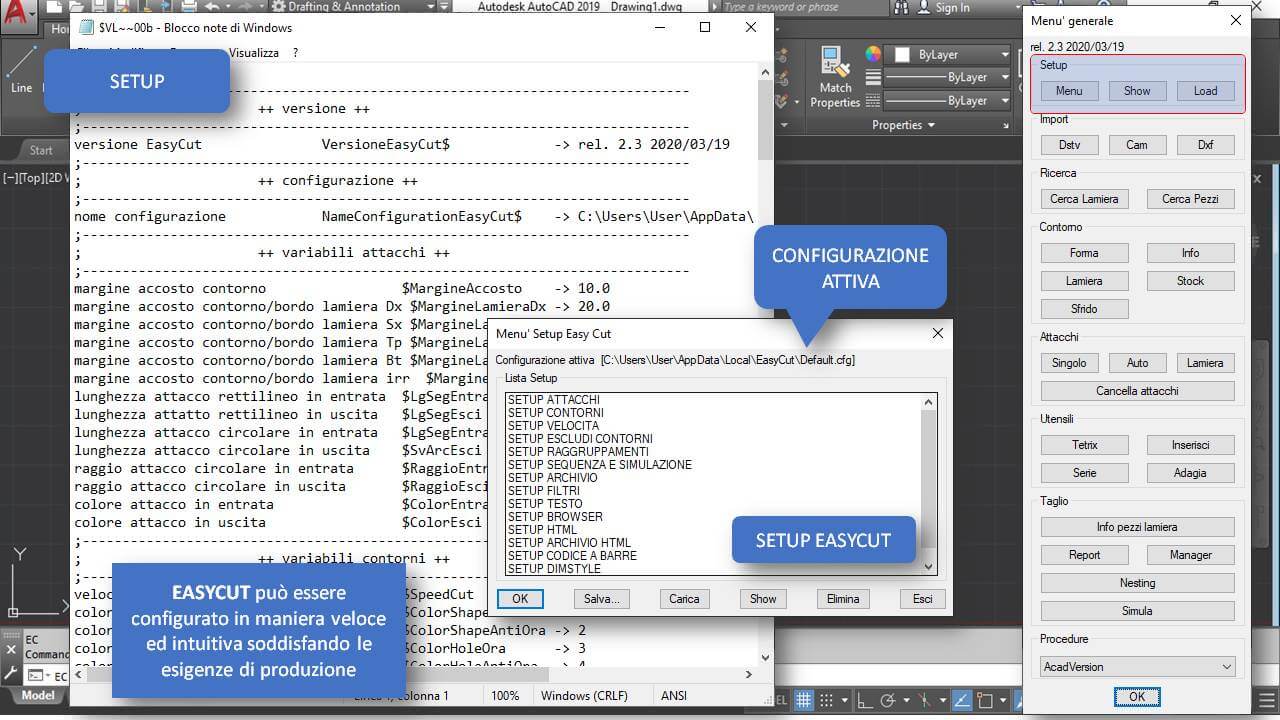The image size is (1280, 720).
Task: Toggle ortho mode in status bar
Action: [x=864, y=701]
